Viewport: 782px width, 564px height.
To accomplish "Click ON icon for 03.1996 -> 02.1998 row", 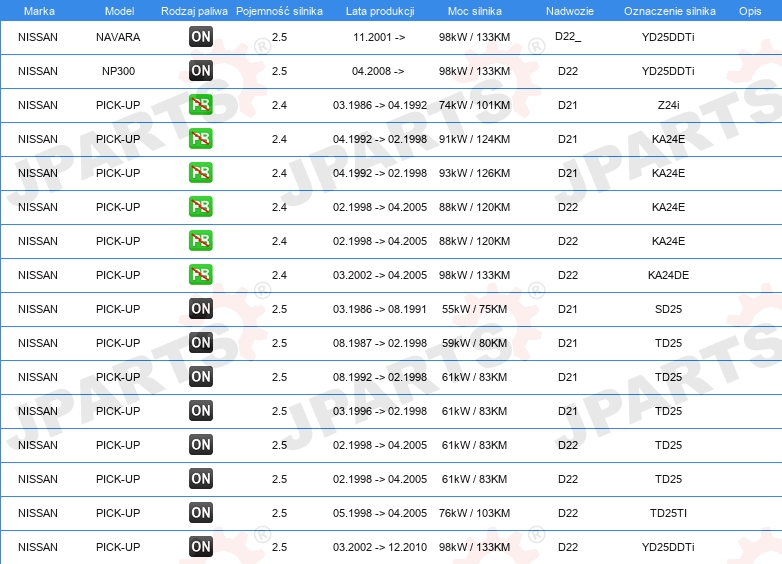I will 201,410.
